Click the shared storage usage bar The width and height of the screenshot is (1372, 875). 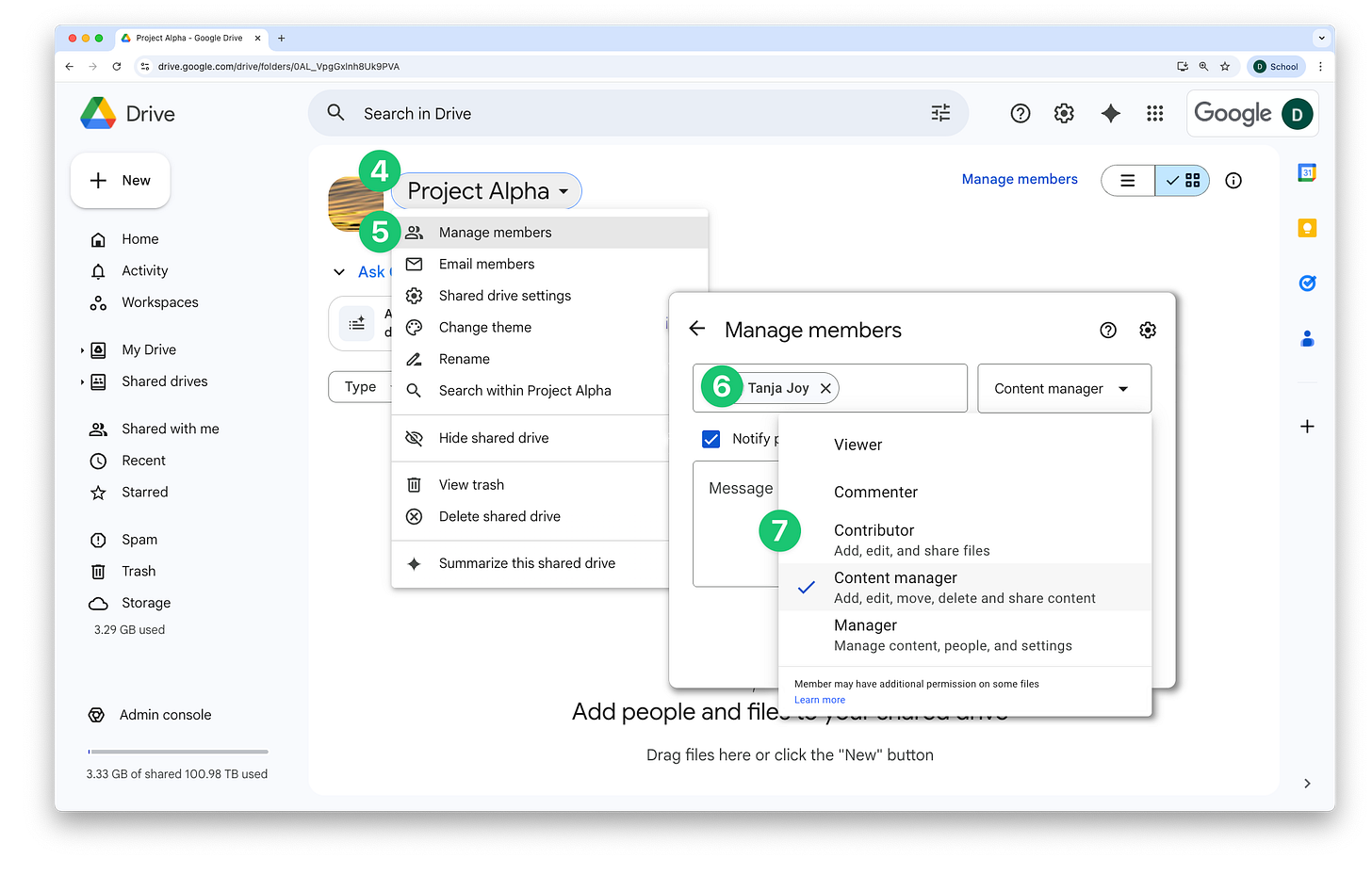coord(178,752)
